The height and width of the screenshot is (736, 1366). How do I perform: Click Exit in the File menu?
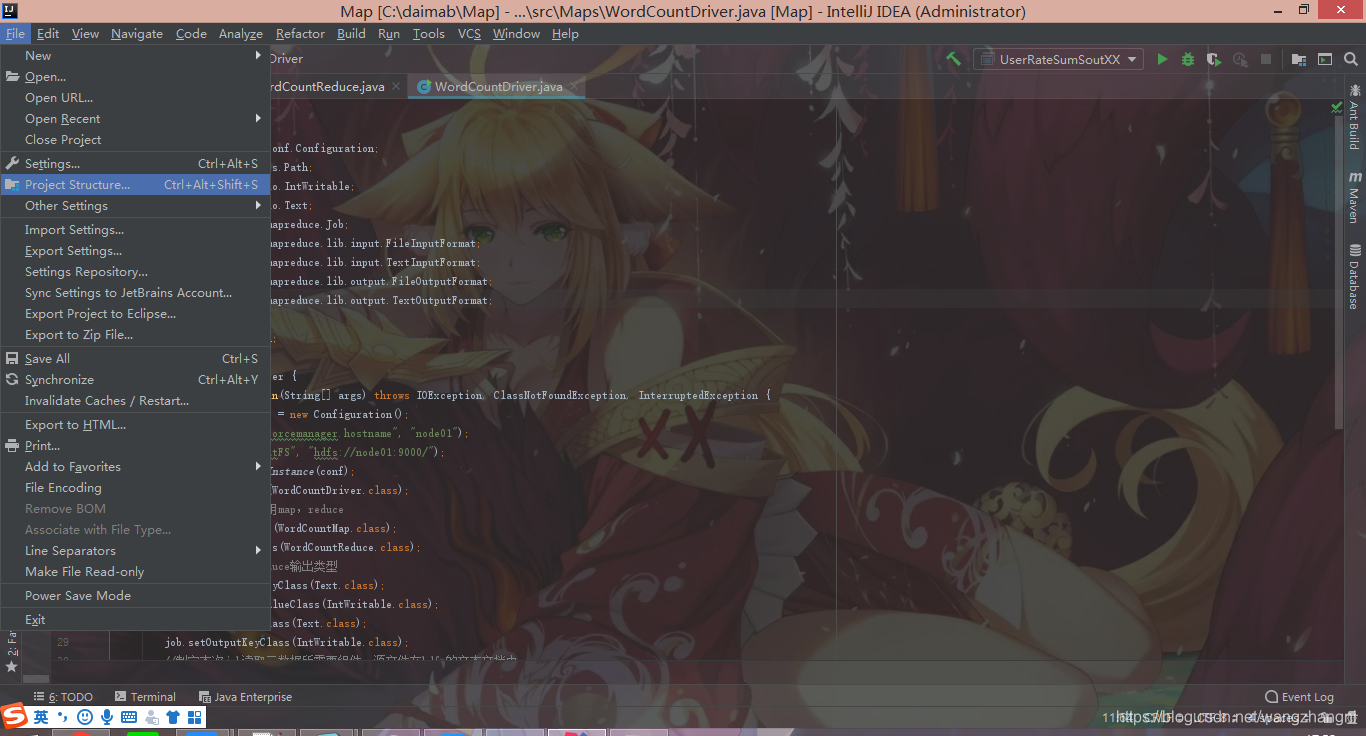135,620
